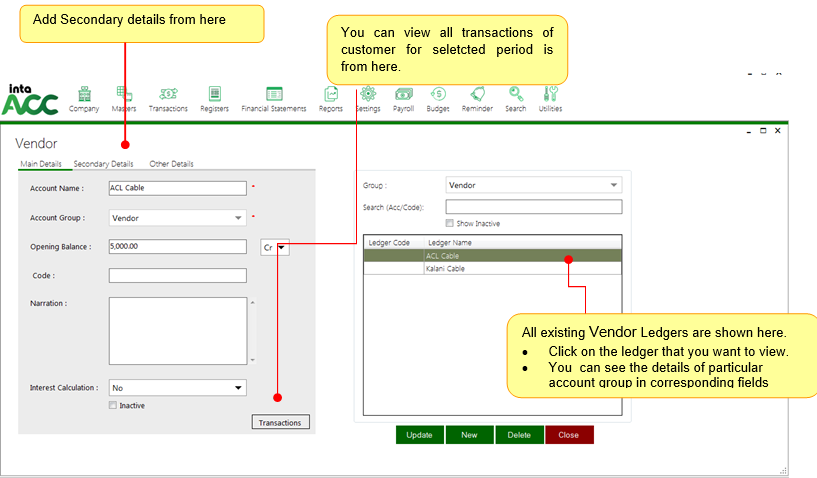
Task: Open the Transactions toolbar icon
Action: point(168,96)
